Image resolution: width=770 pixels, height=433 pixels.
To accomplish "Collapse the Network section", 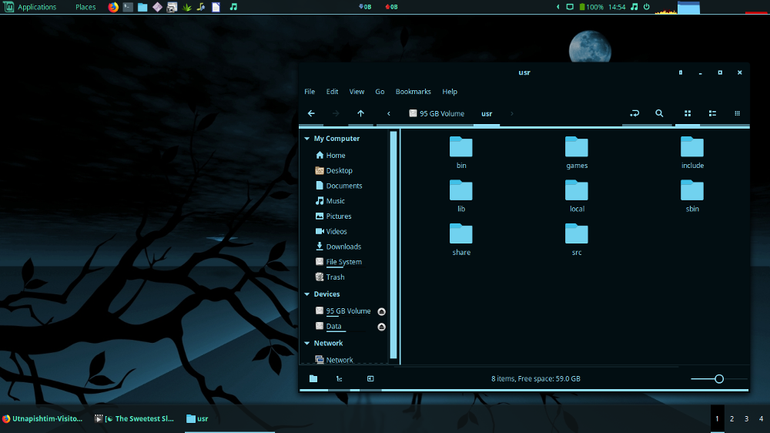I will (x=307, y=343).
